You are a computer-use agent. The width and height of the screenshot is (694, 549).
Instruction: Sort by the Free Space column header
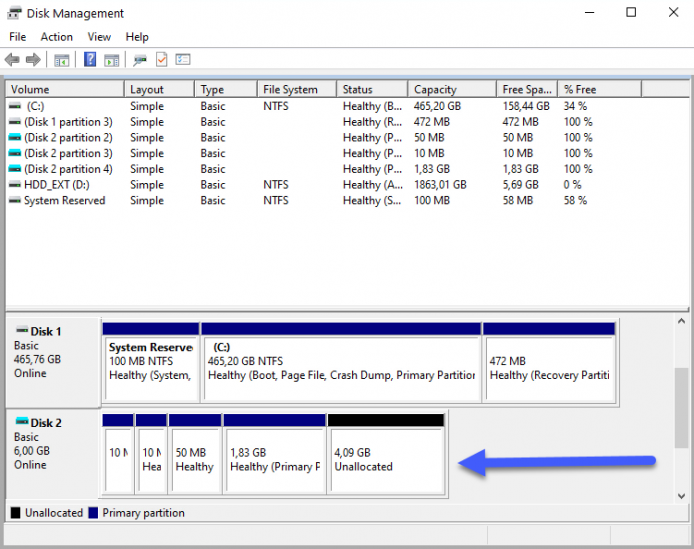527,89
